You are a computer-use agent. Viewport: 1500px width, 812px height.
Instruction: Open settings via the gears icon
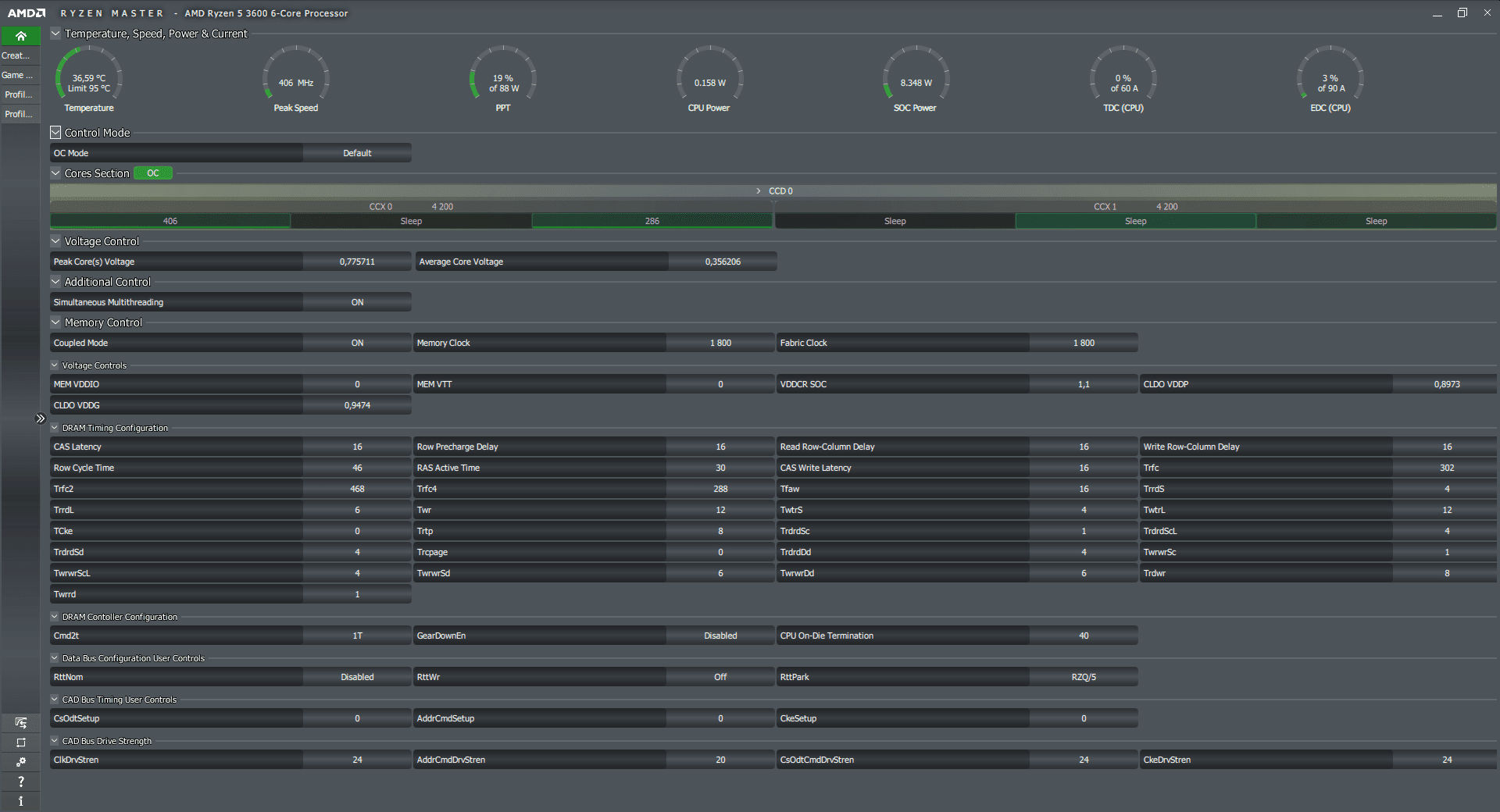pyautogui.click(x=20, y=762)
